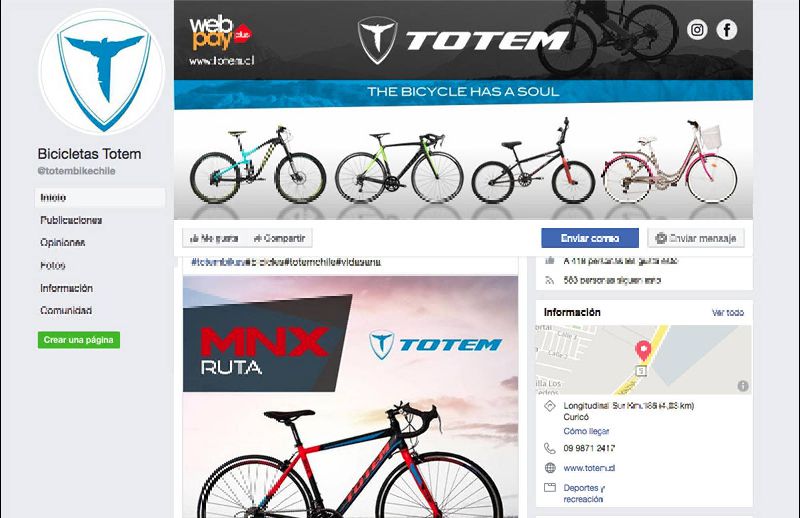This screenshot has height=518, width=800.
Task: Click the Instagram icon in cover banner
Action: click(697, 30)
